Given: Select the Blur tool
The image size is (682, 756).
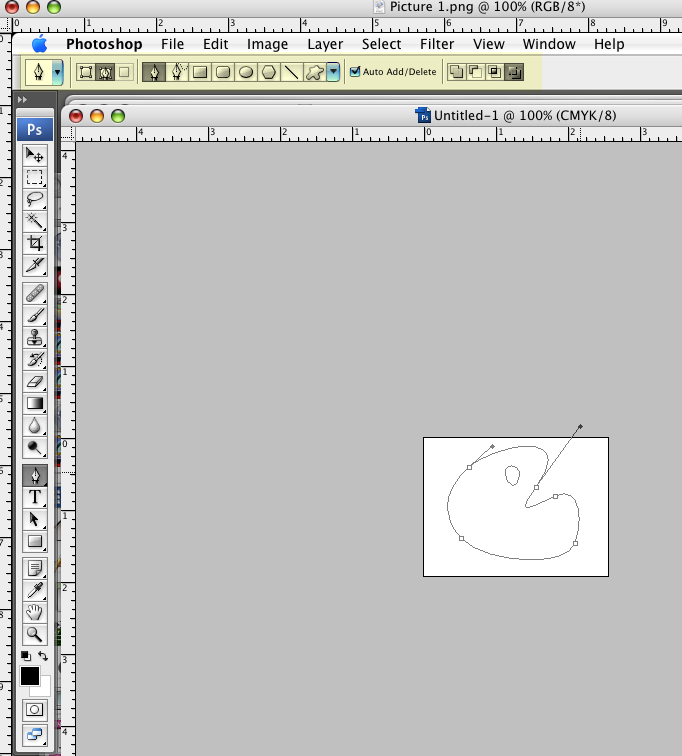Looking at the screenshot, I should [35, 426].
